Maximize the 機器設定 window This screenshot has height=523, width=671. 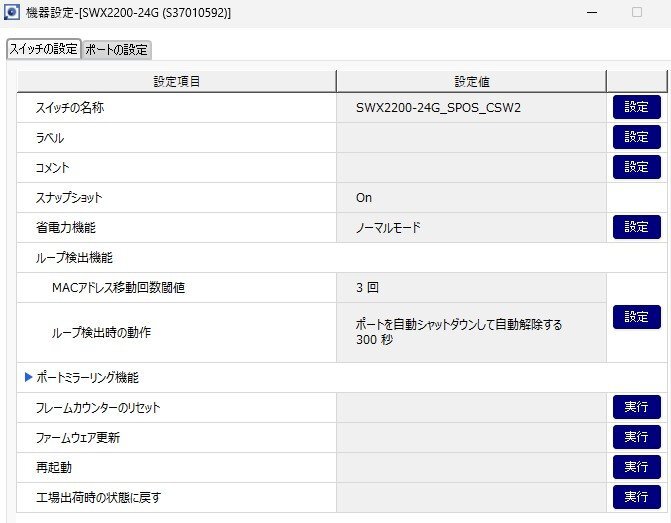pyautogui.click(x=637, y=13)
